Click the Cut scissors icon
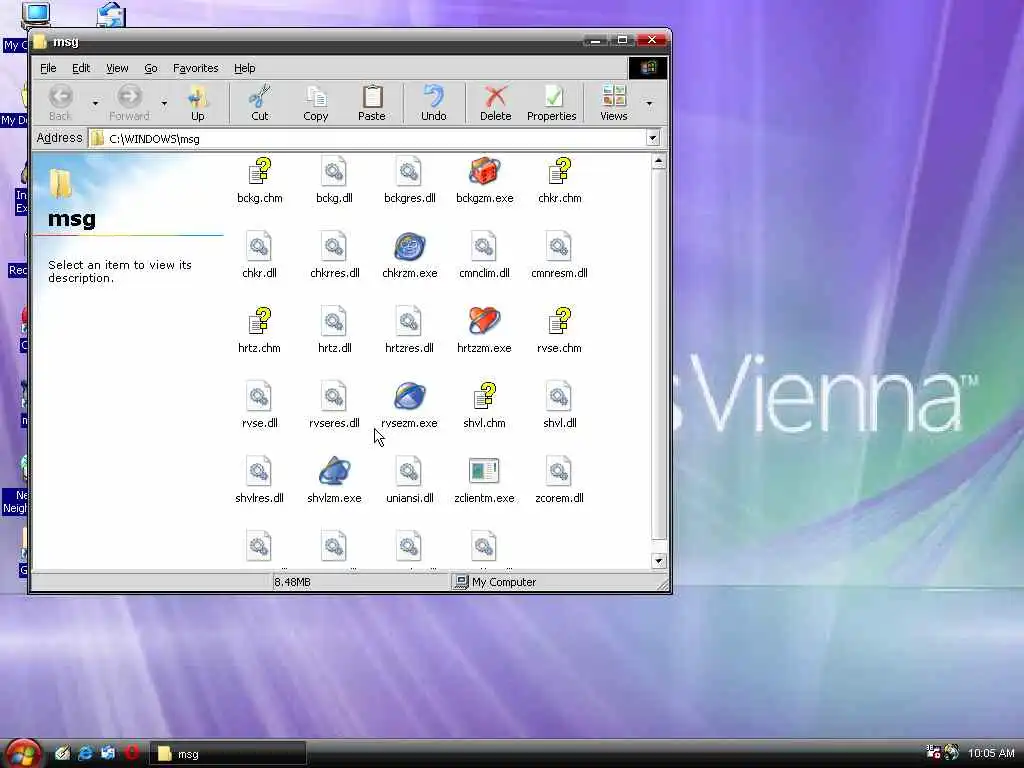The height and width of the screenshot is (768, 1024). point(259,97)
